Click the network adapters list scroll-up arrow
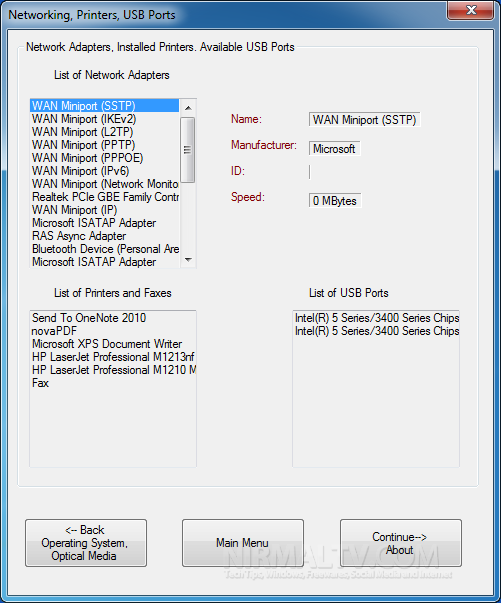501x603 pixels. 188,108
